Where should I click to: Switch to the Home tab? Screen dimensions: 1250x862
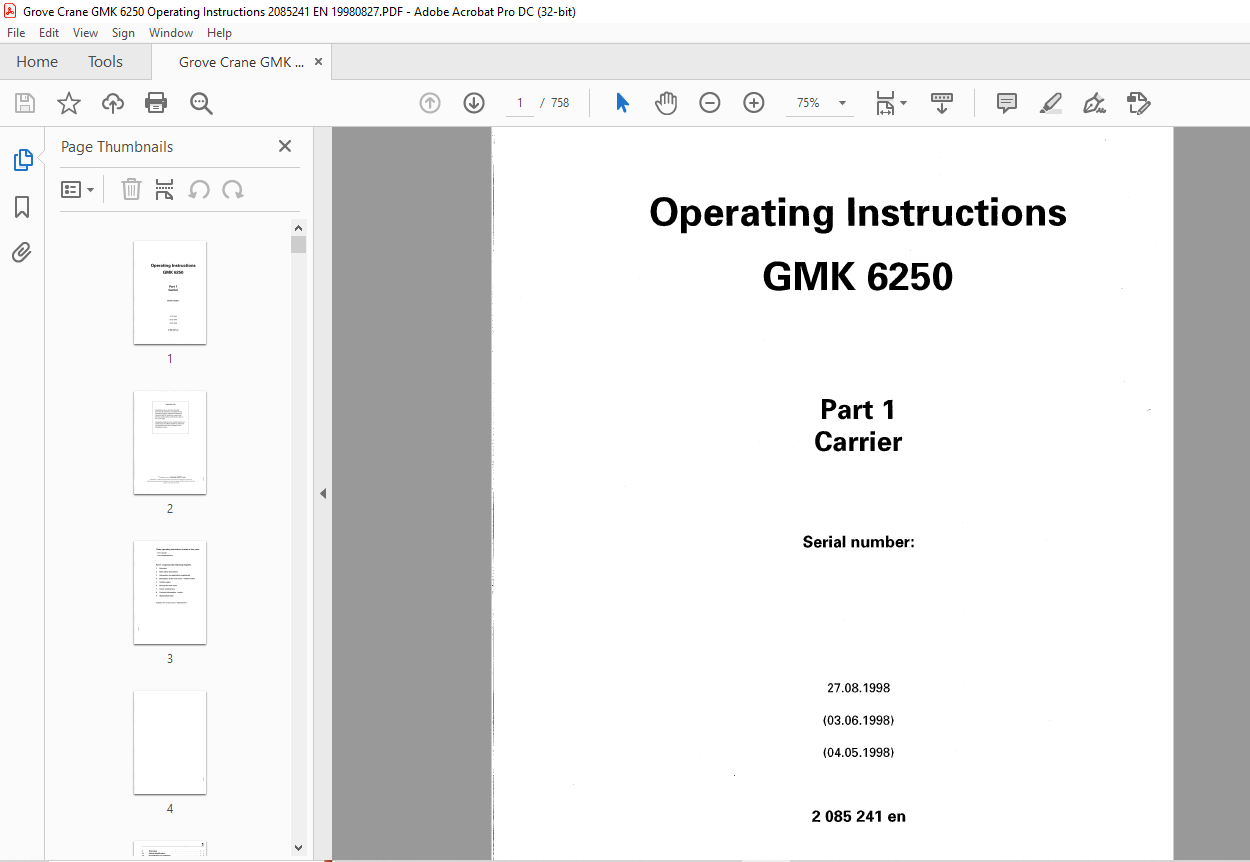pyautogui.click(x=37, y=62)
